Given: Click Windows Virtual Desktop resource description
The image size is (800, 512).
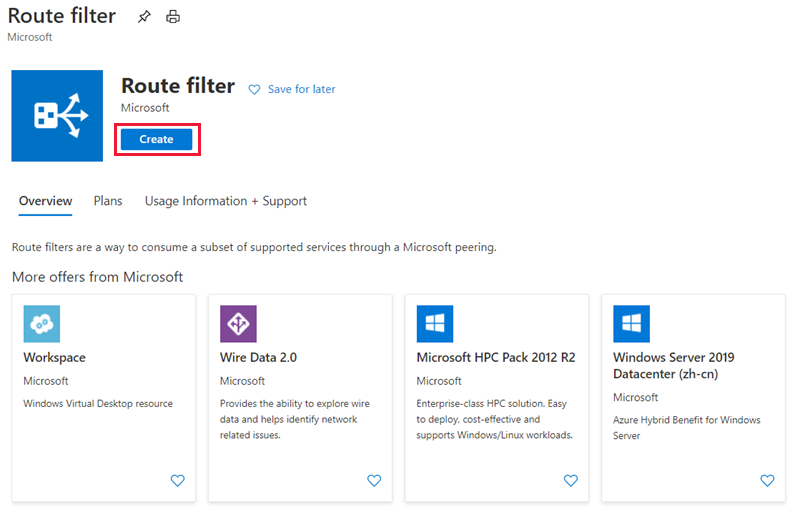Looking at the screenshot, I should (x=98, y=403).
